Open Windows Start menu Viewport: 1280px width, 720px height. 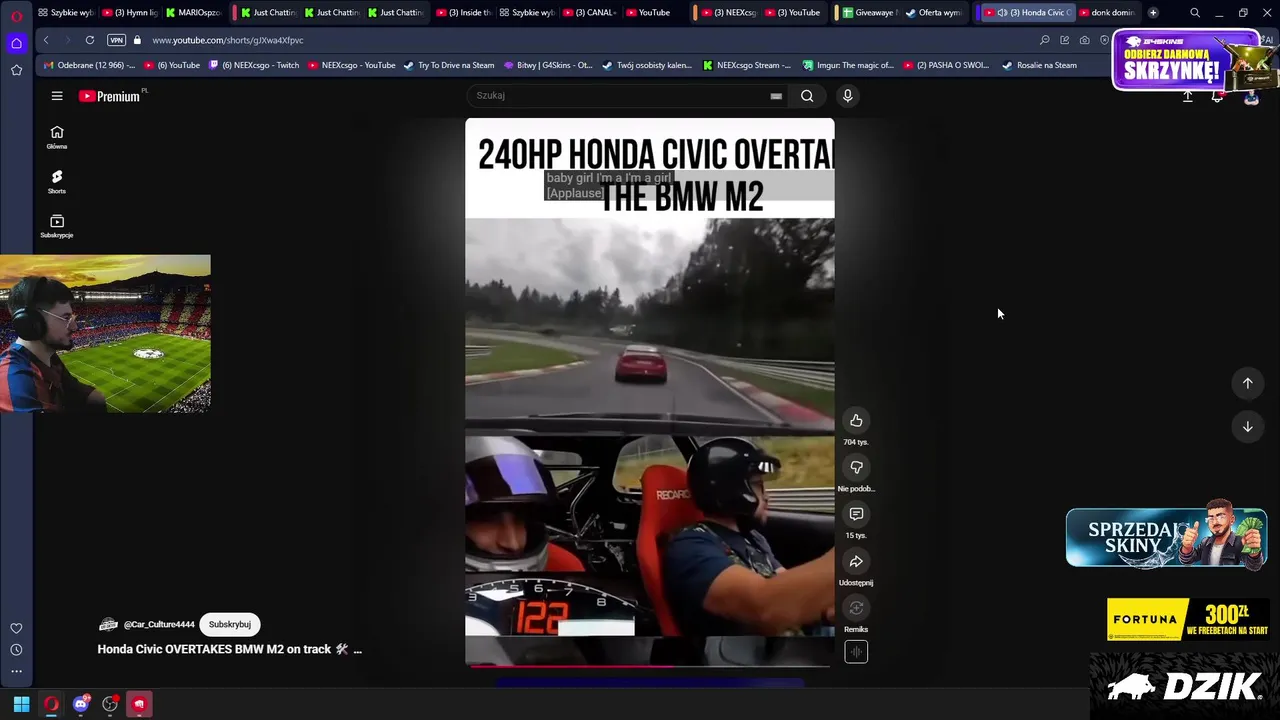(x=21, y=704)
